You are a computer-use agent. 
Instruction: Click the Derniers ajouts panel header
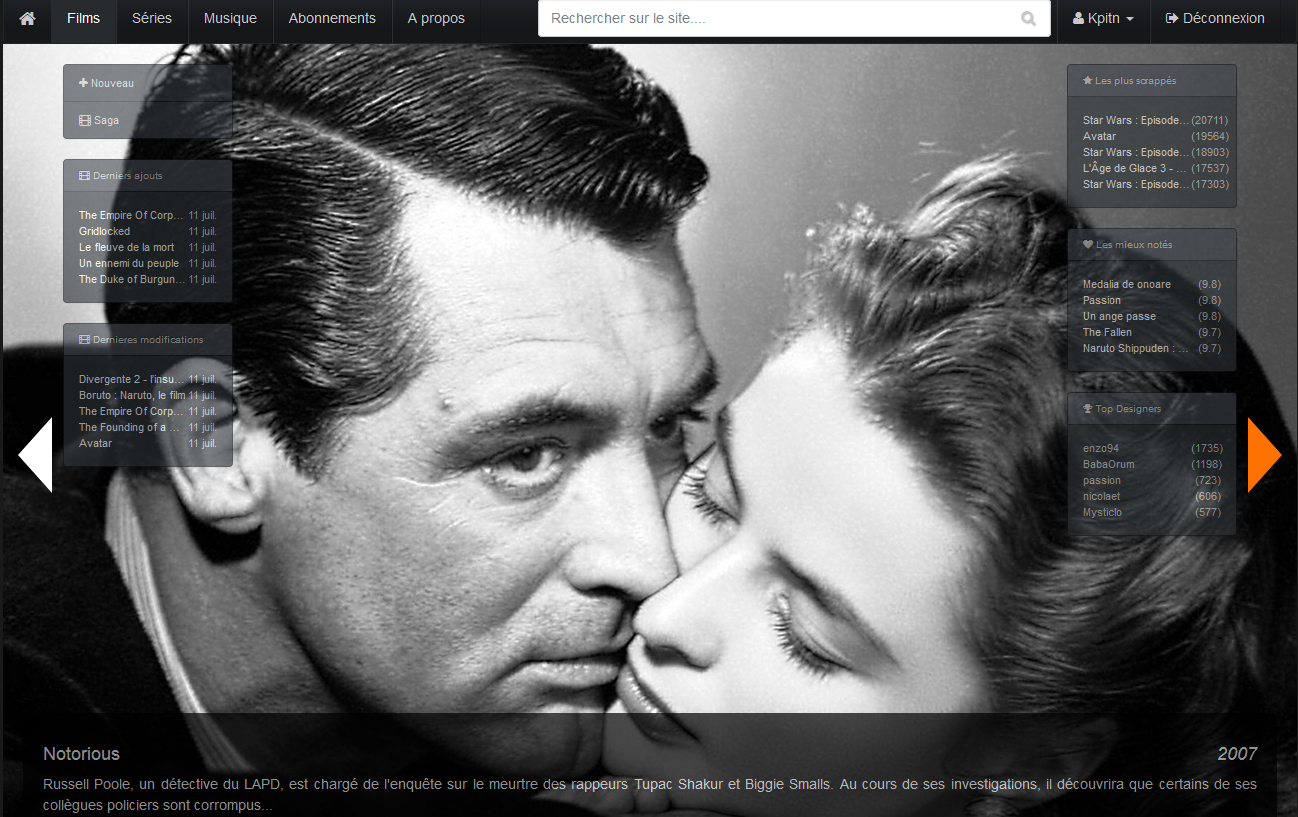[x=148, y=176]
